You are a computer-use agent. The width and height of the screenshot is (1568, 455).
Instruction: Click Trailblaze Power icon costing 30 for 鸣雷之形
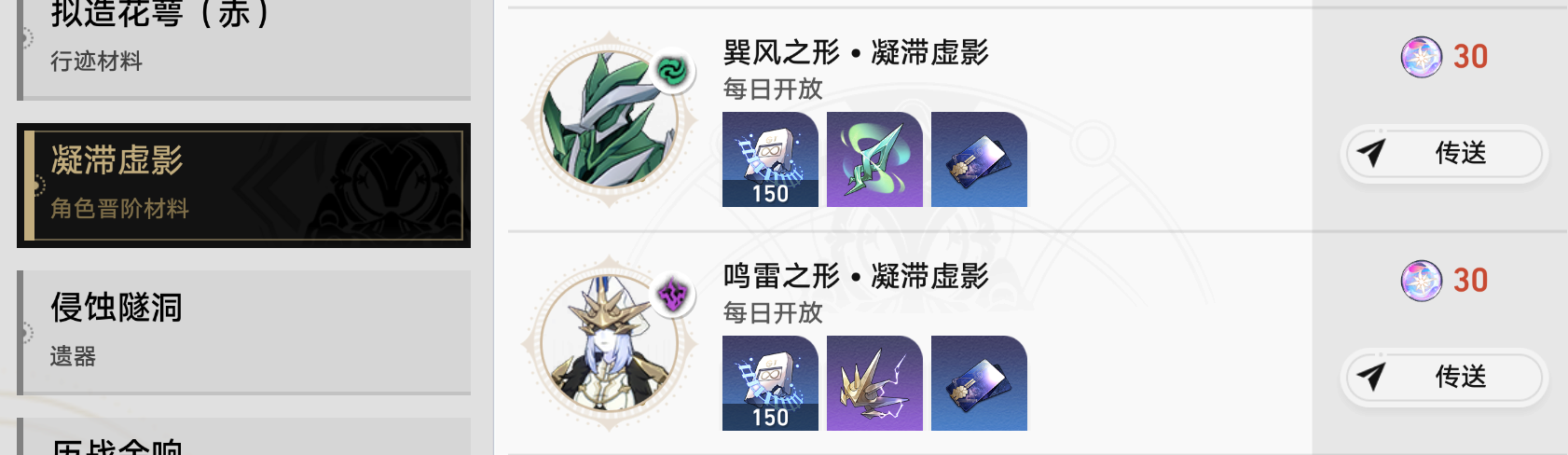coord(1422,281)
